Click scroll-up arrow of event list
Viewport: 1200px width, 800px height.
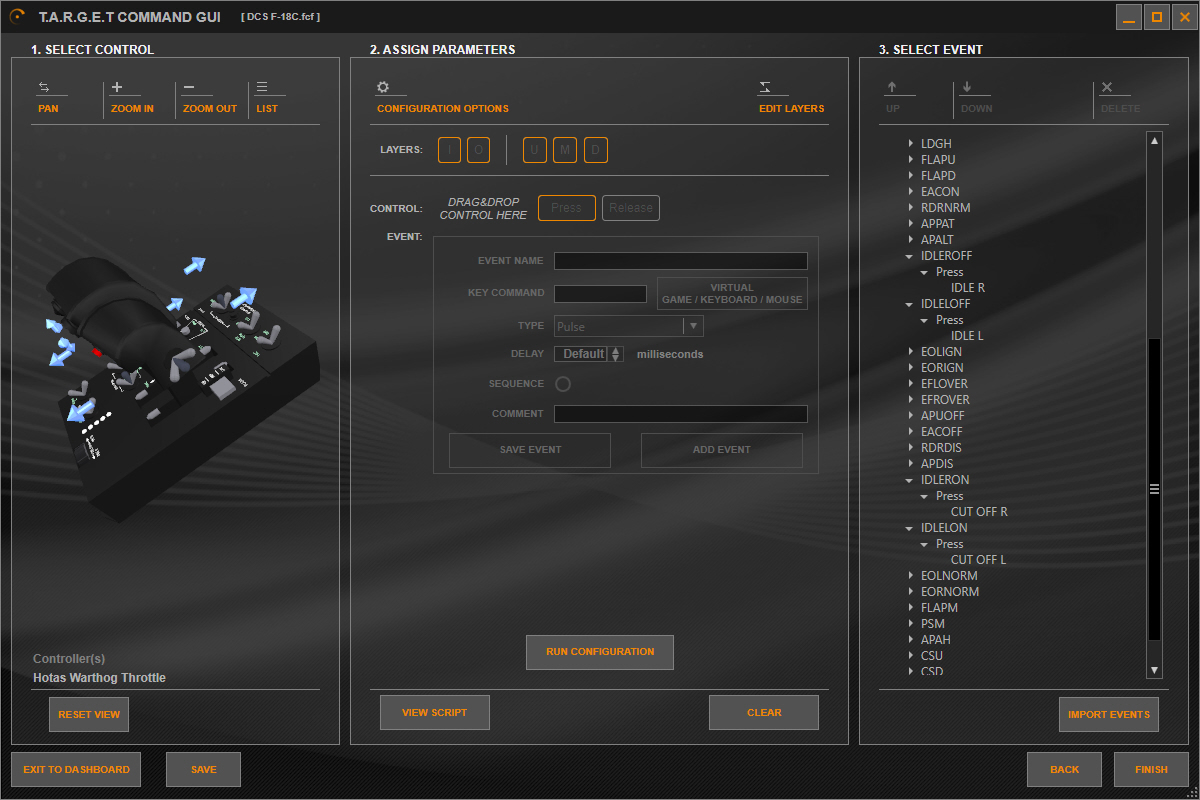click(x=1154, y=141)
